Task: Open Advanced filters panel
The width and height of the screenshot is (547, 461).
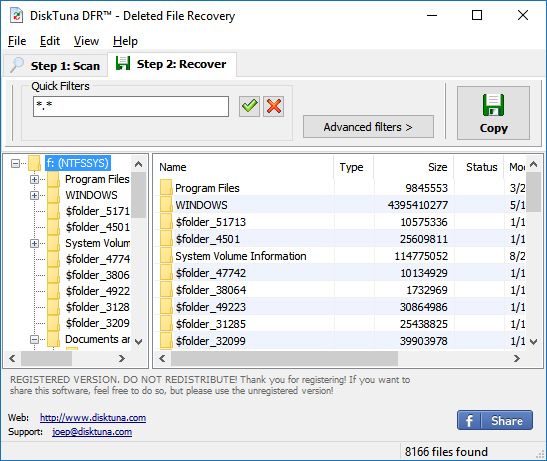Action: coord(368,127)
